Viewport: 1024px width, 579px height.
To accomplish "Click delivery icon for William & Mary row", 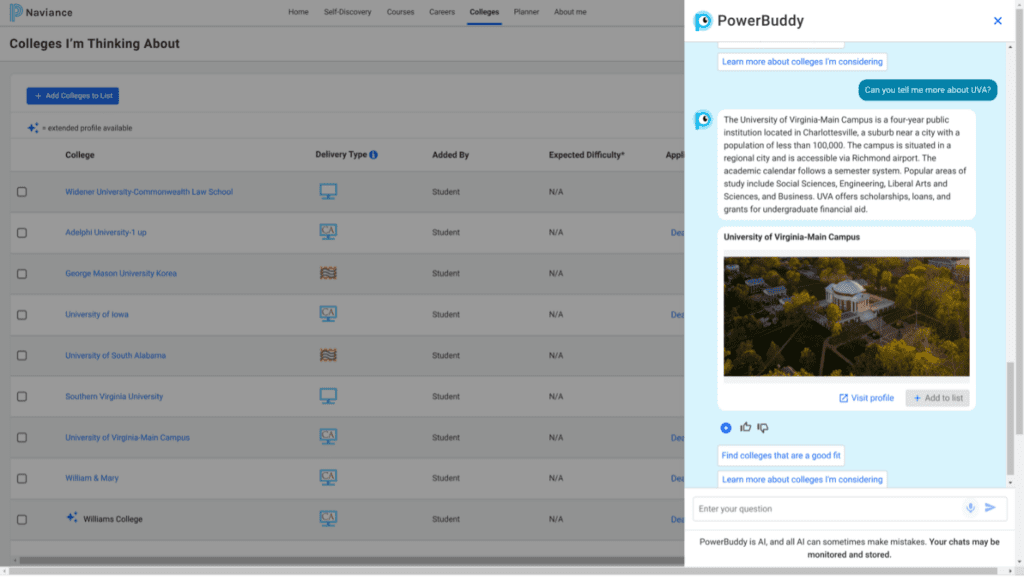I will (328, 478).
